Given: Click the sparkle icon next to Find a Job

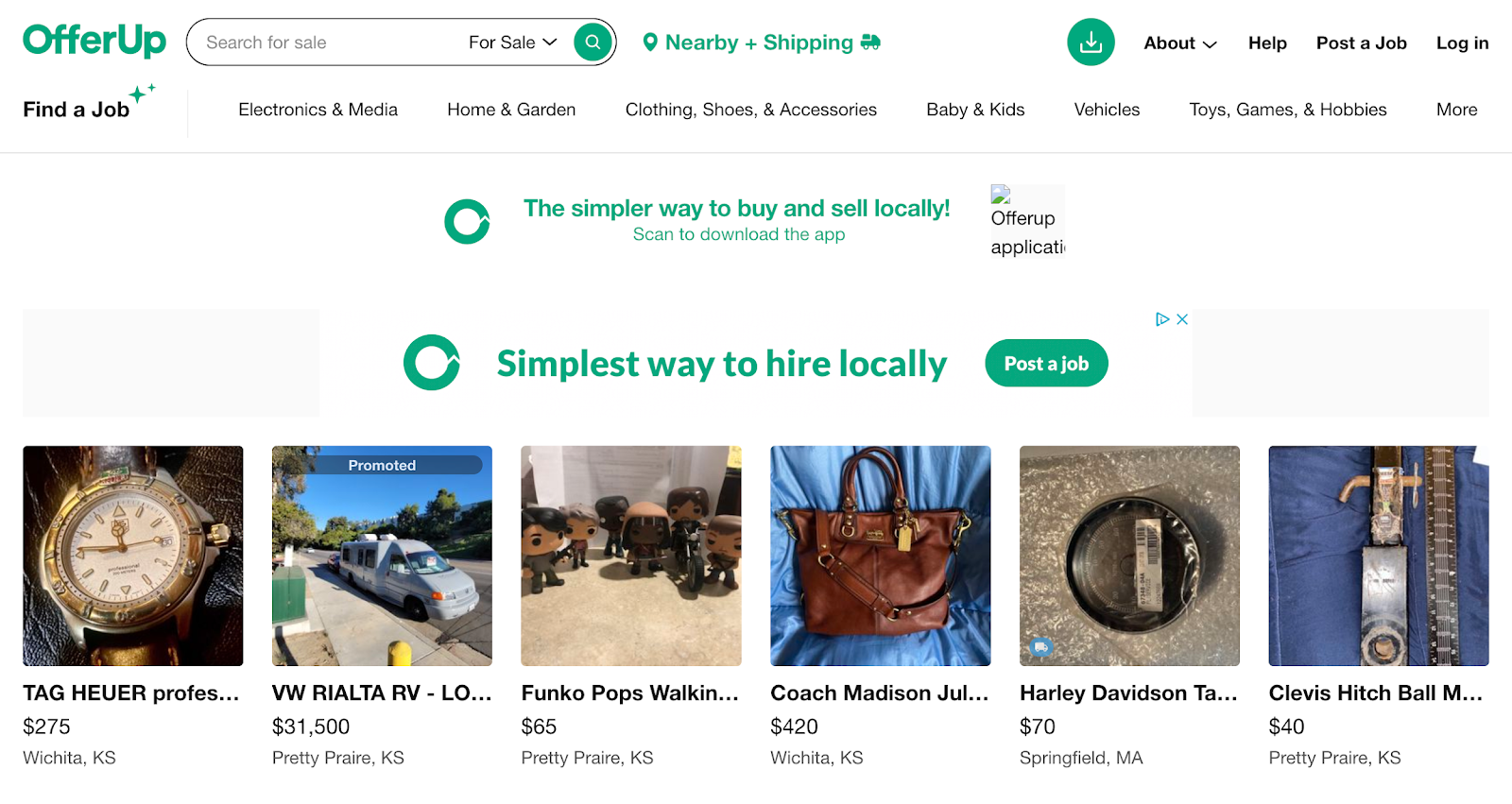Looking at the screenshot, I should (142, 94).
